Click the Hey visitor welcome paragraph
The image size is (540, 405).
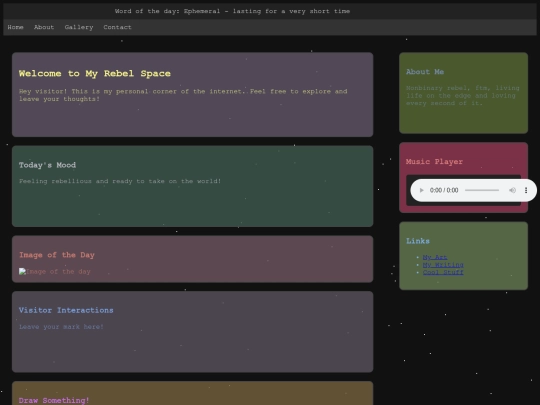click(183, 95)
